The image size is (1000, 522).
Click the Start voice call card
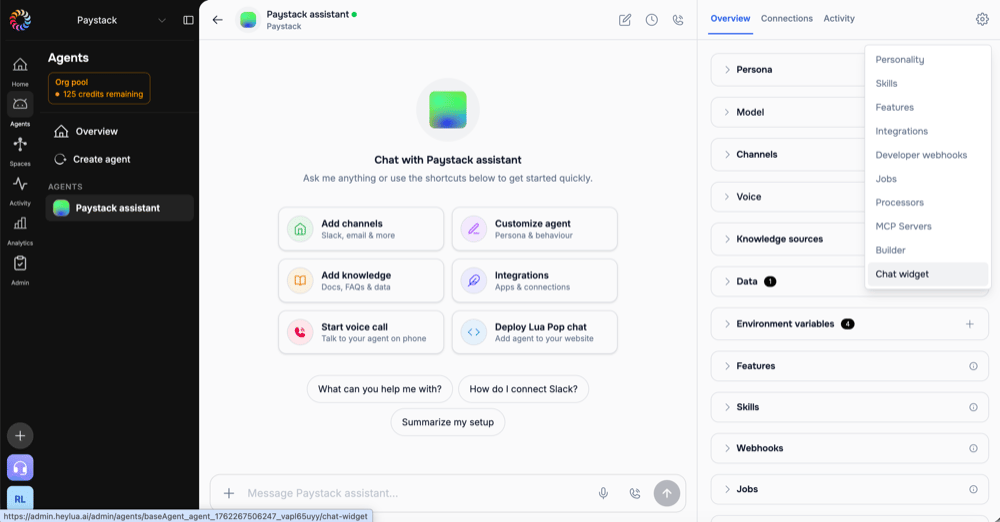coord(361,332)
